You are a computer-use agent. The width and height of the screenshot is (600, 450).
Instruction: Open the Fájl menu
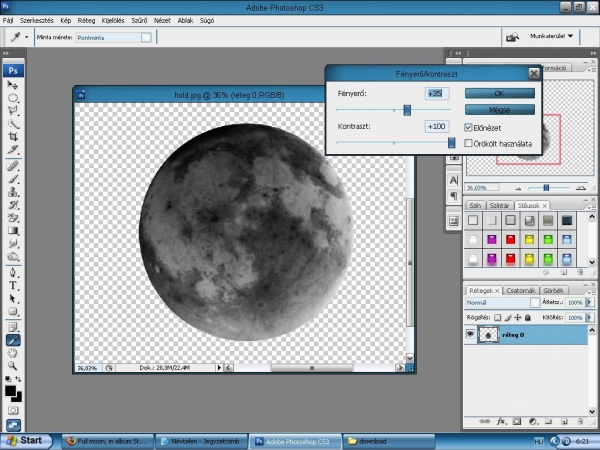[x=8, y=21]
